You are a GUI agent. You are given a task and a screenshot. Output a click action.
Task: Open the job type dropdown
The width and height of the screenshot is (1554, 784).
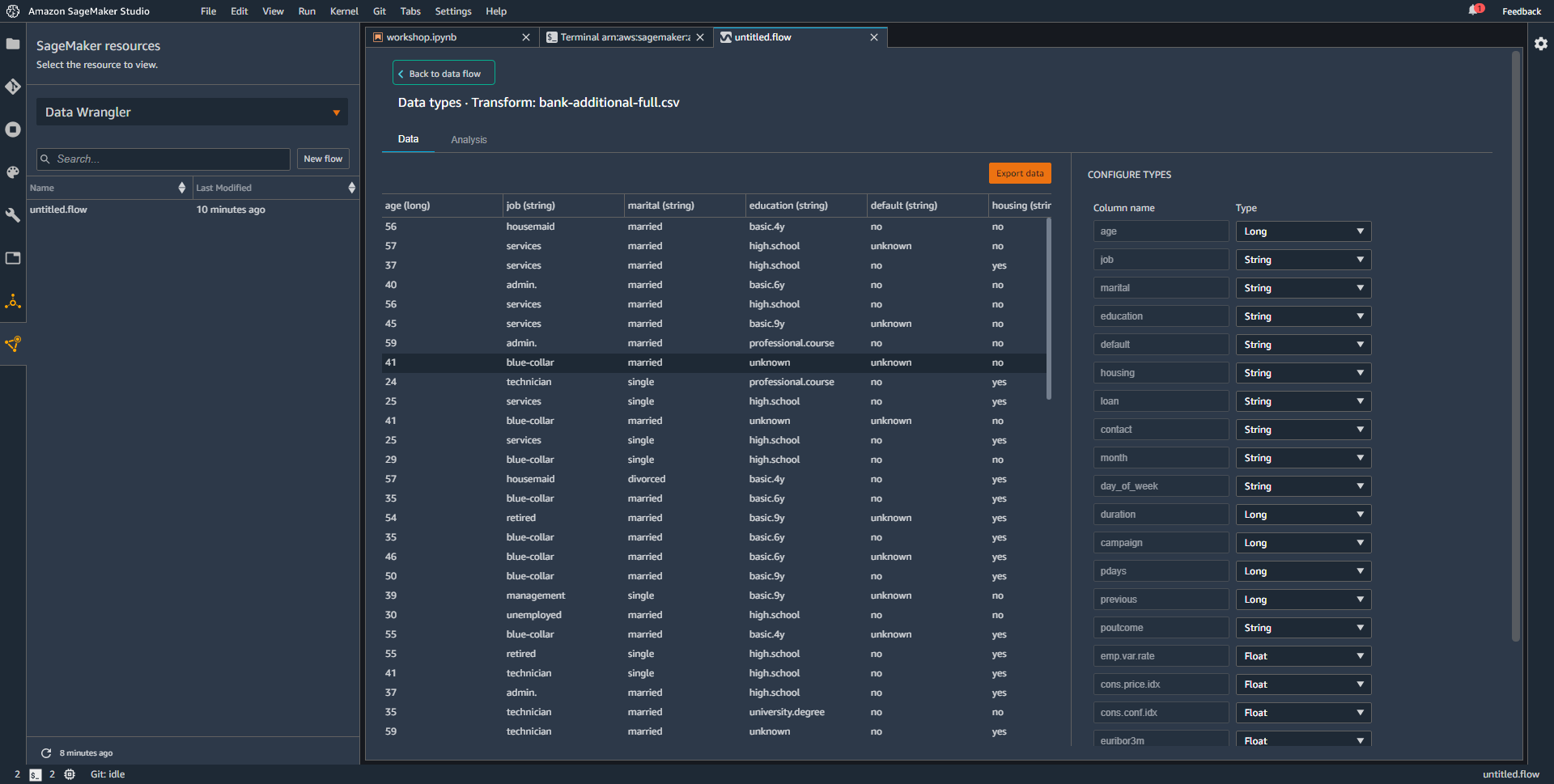click(1303, 260)
